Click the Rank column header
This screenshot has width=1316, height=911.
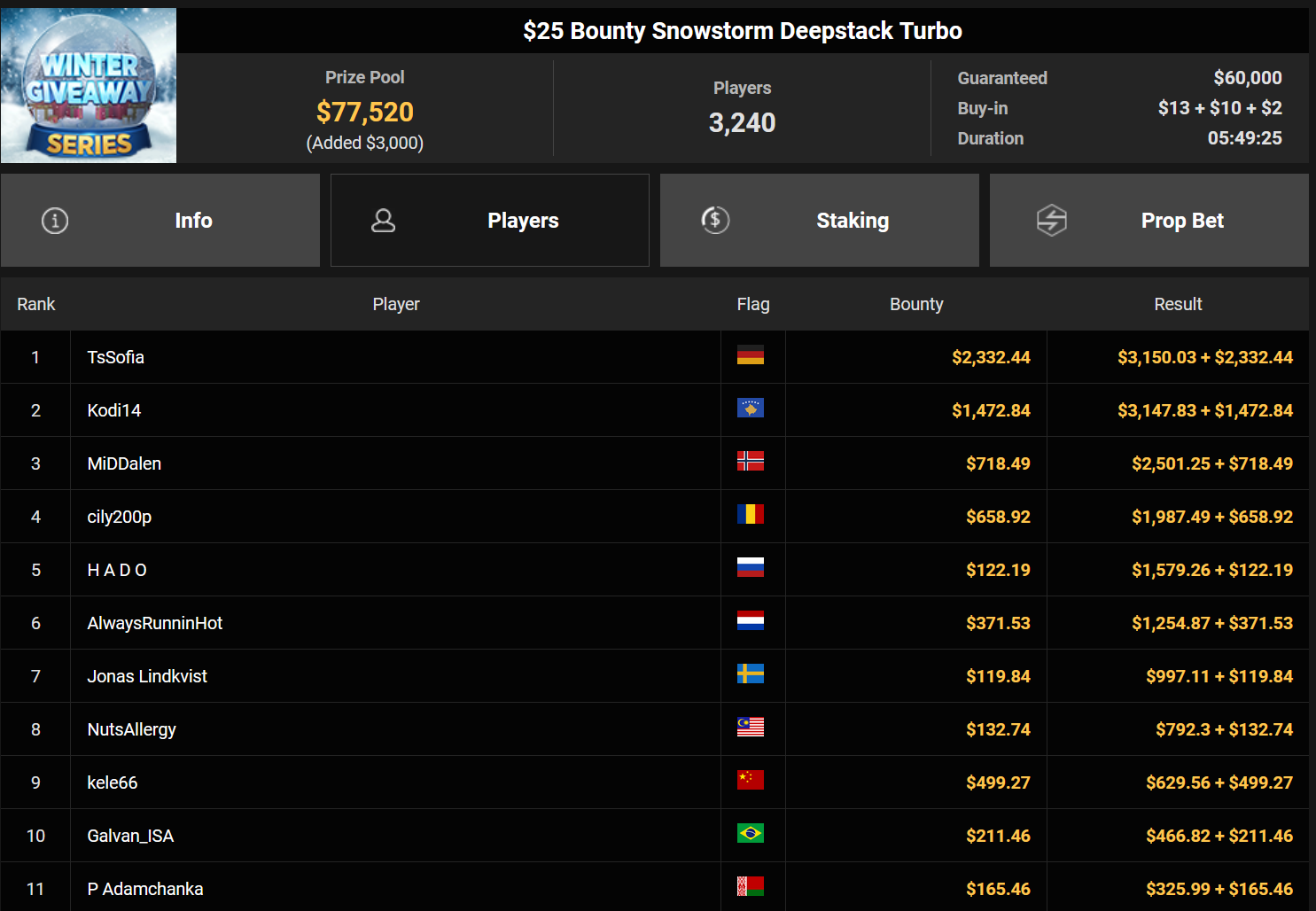pos(36,304)
